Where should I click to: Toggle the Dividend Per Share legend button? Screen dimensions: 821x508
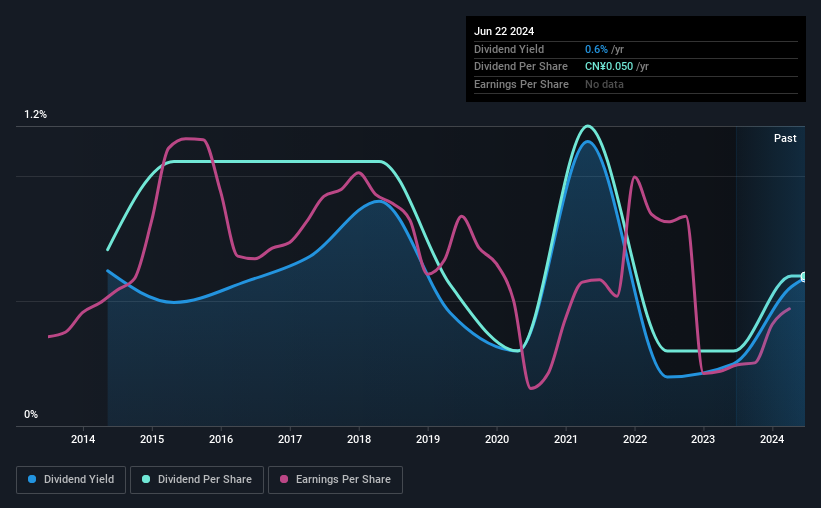[197, 480]
